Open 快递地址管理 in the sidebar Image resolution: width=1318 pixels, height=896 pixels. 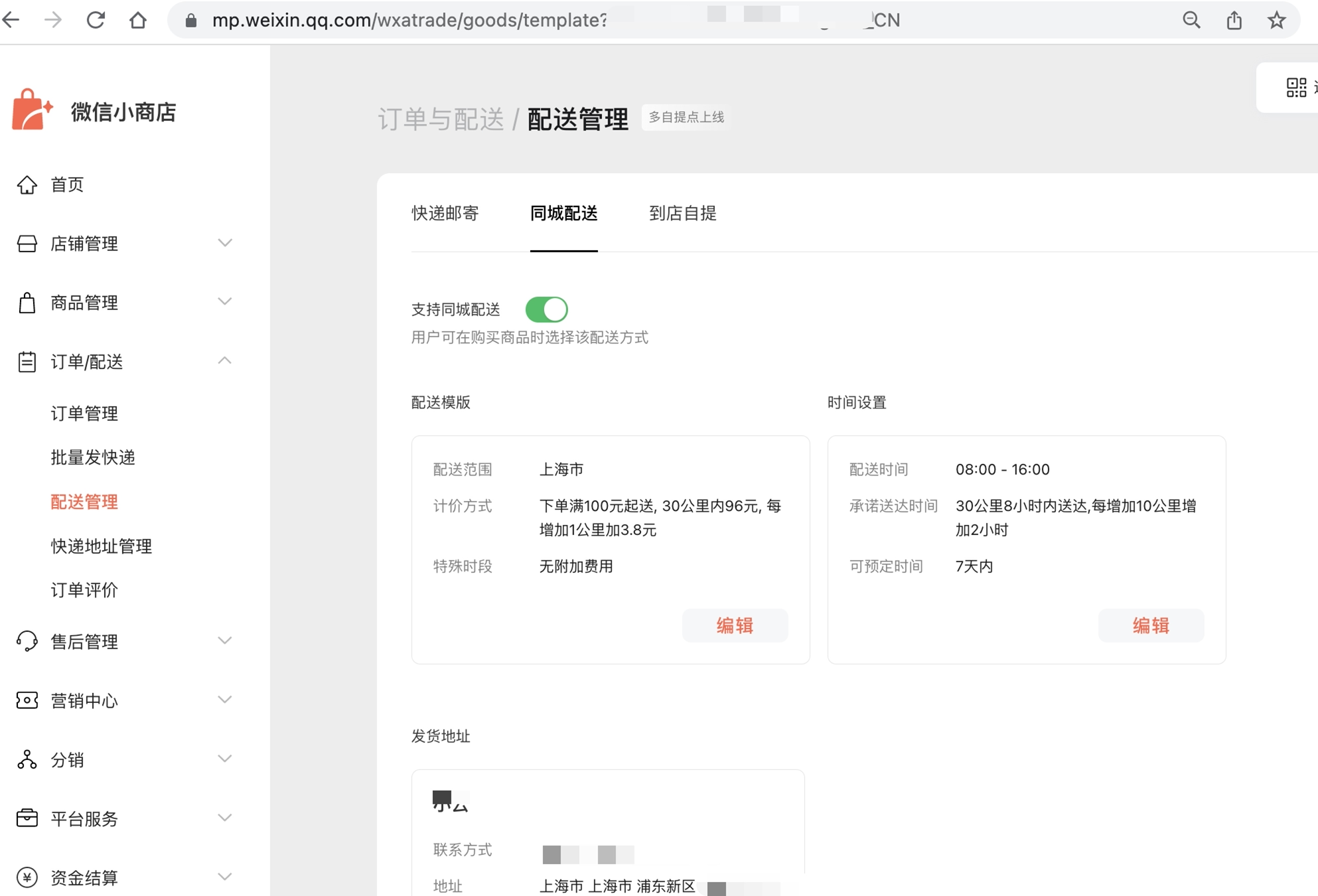[102, 546]
